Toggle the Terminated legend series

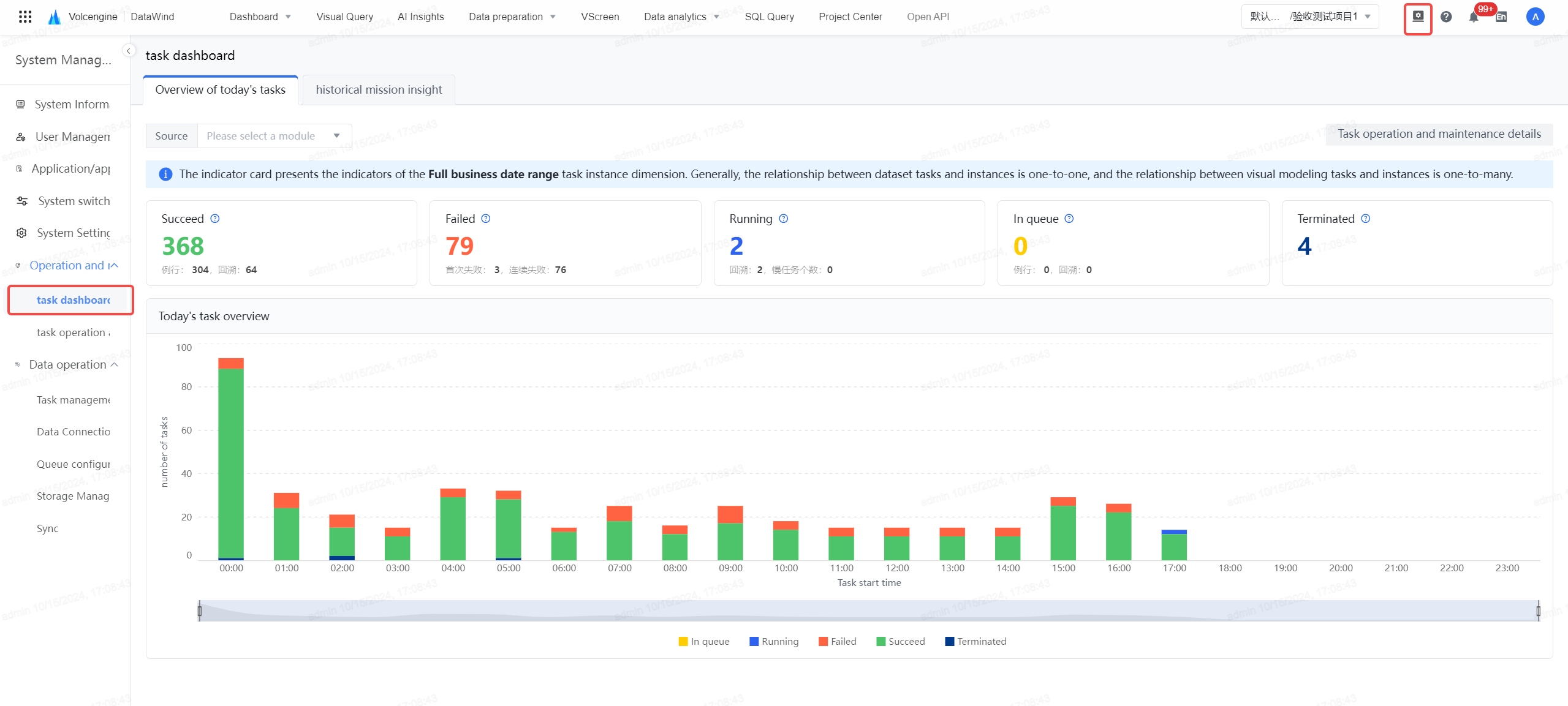(975, 641)
